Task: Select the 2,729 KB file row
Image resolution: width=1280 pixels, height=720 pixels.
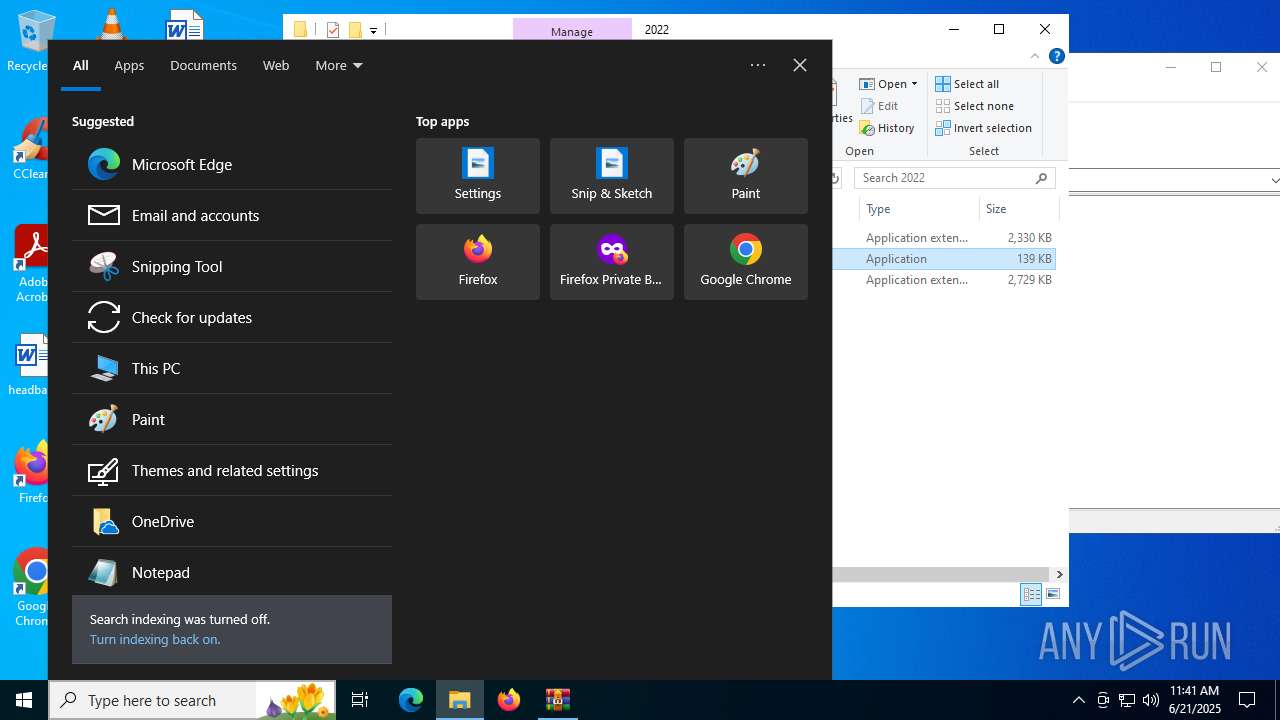Action: point(944,280)
